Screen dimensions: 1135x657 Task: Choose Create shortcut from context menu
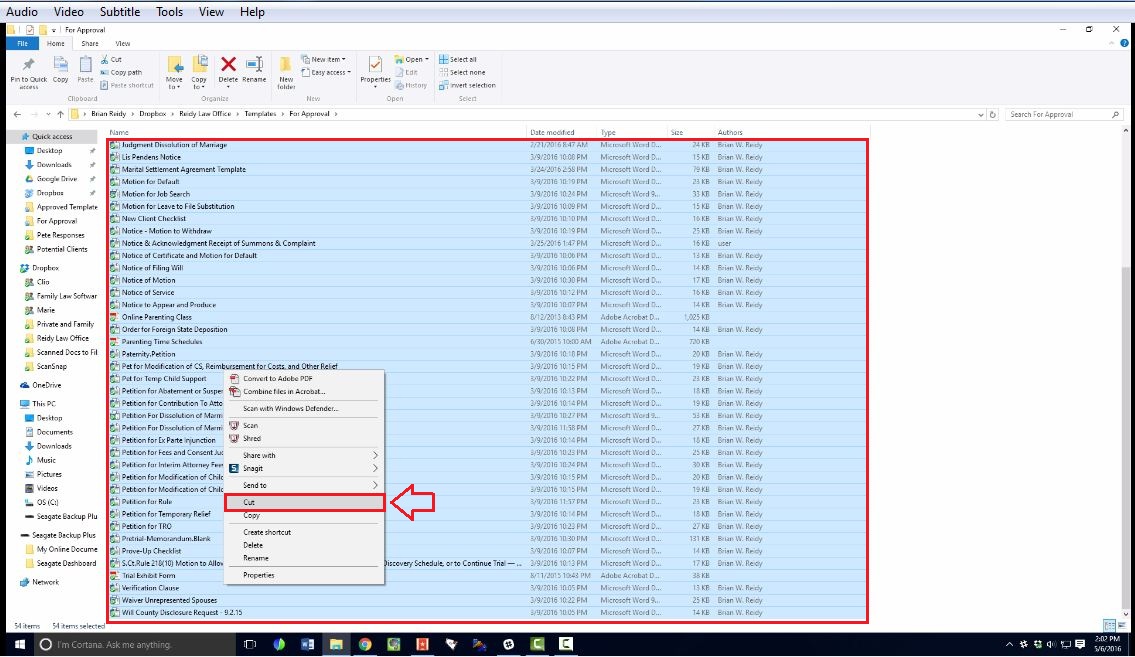(304, 532)
